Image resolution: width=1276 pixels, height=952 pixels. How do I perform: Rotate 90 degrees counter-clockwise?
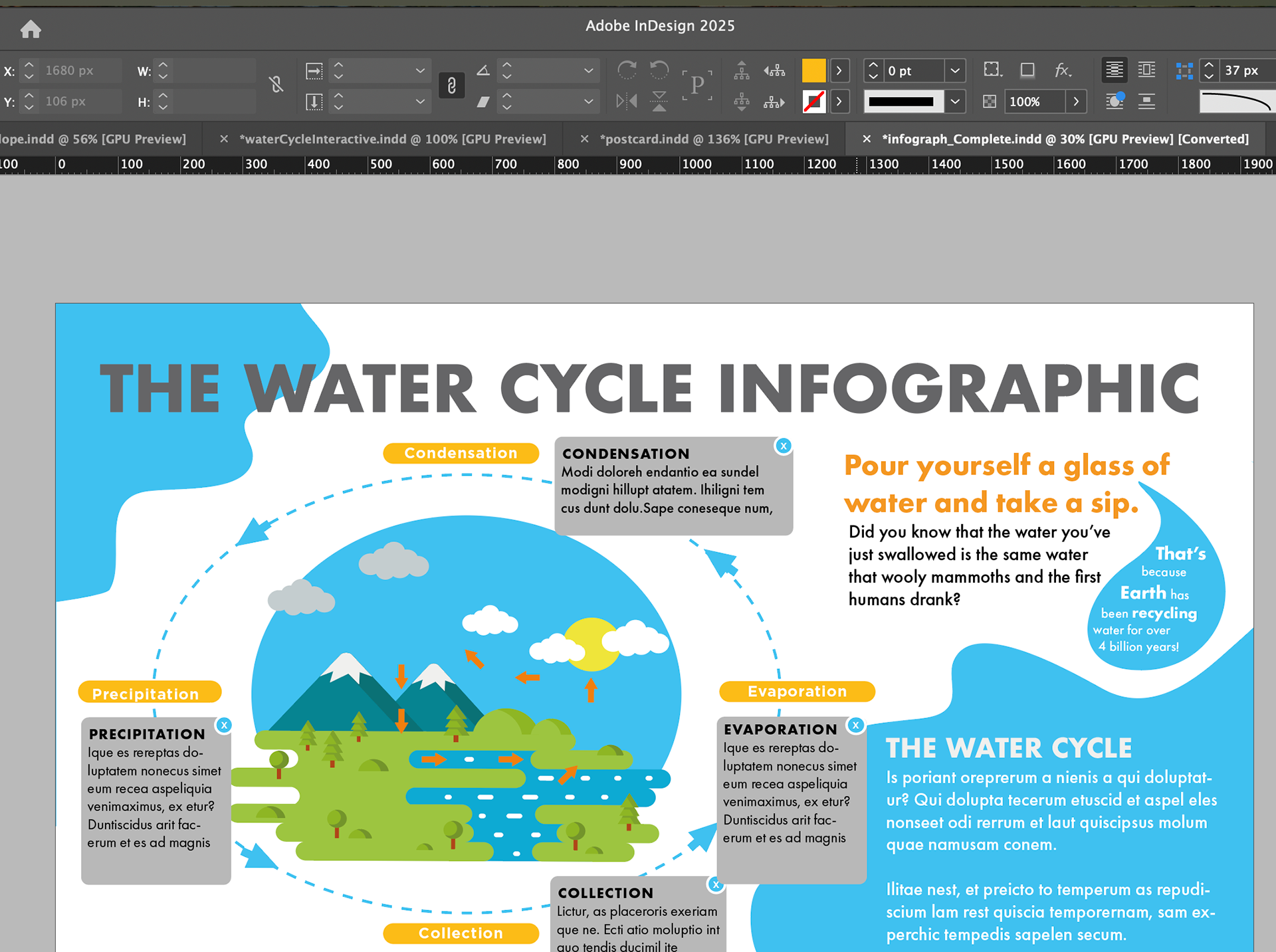point(659,69)
